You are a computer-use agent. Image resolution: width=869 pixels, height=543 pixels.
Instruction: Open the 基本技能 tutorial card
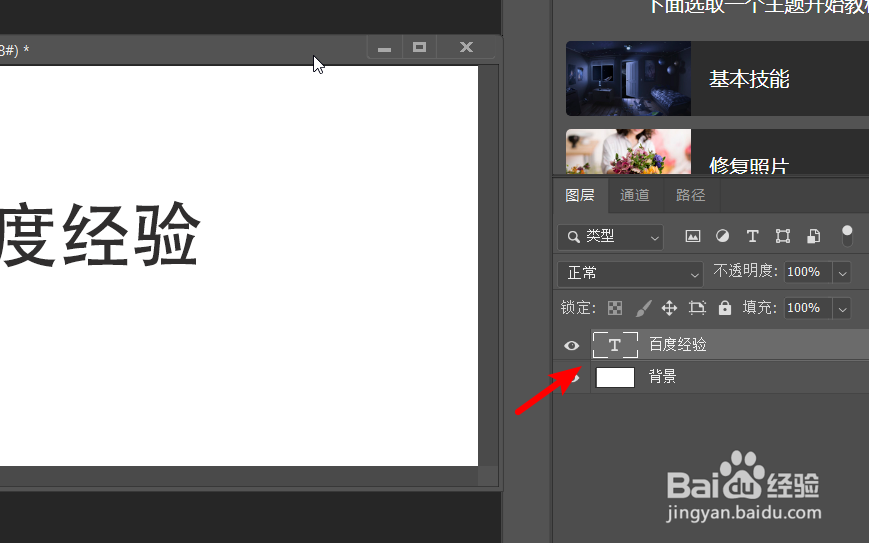click(x=717, y=79)
